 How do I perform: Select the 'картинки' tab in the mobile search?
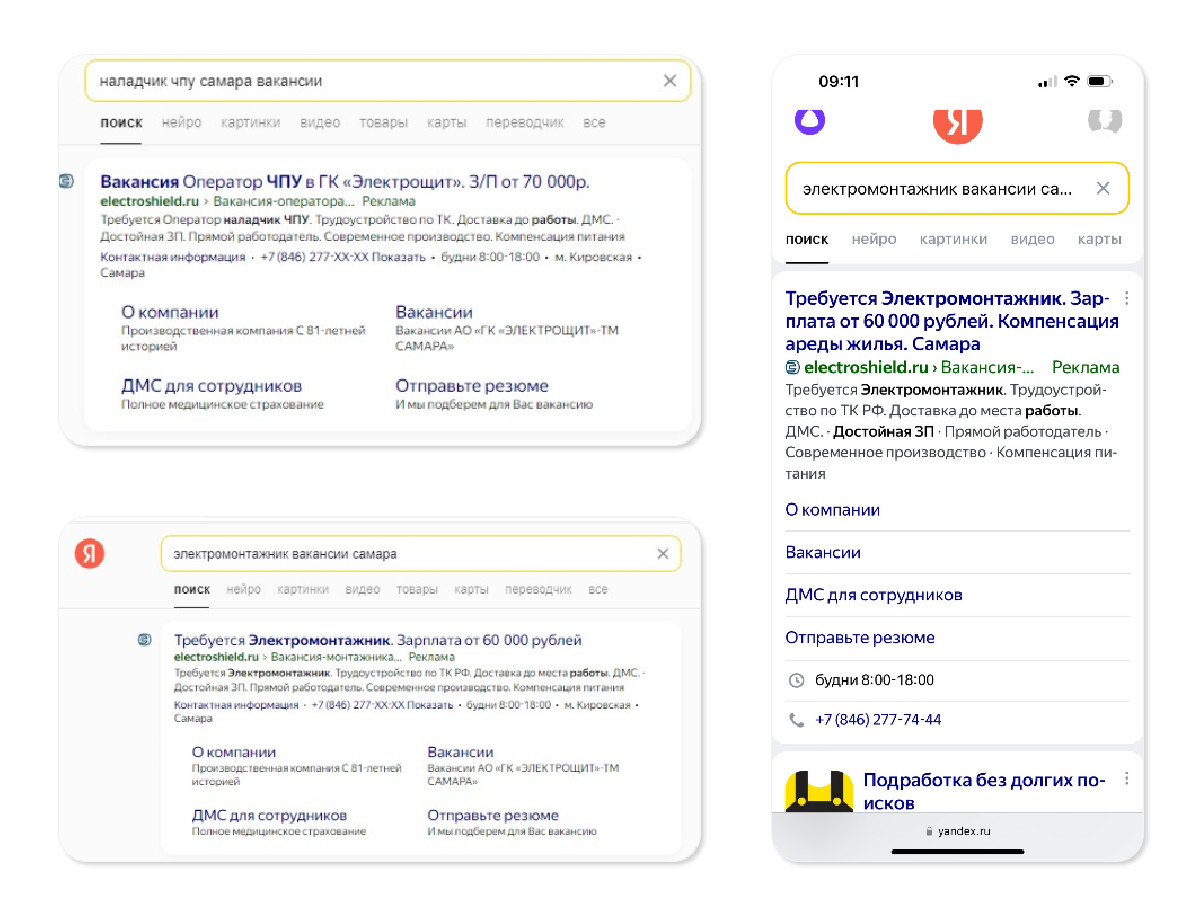tap(953, 239)
